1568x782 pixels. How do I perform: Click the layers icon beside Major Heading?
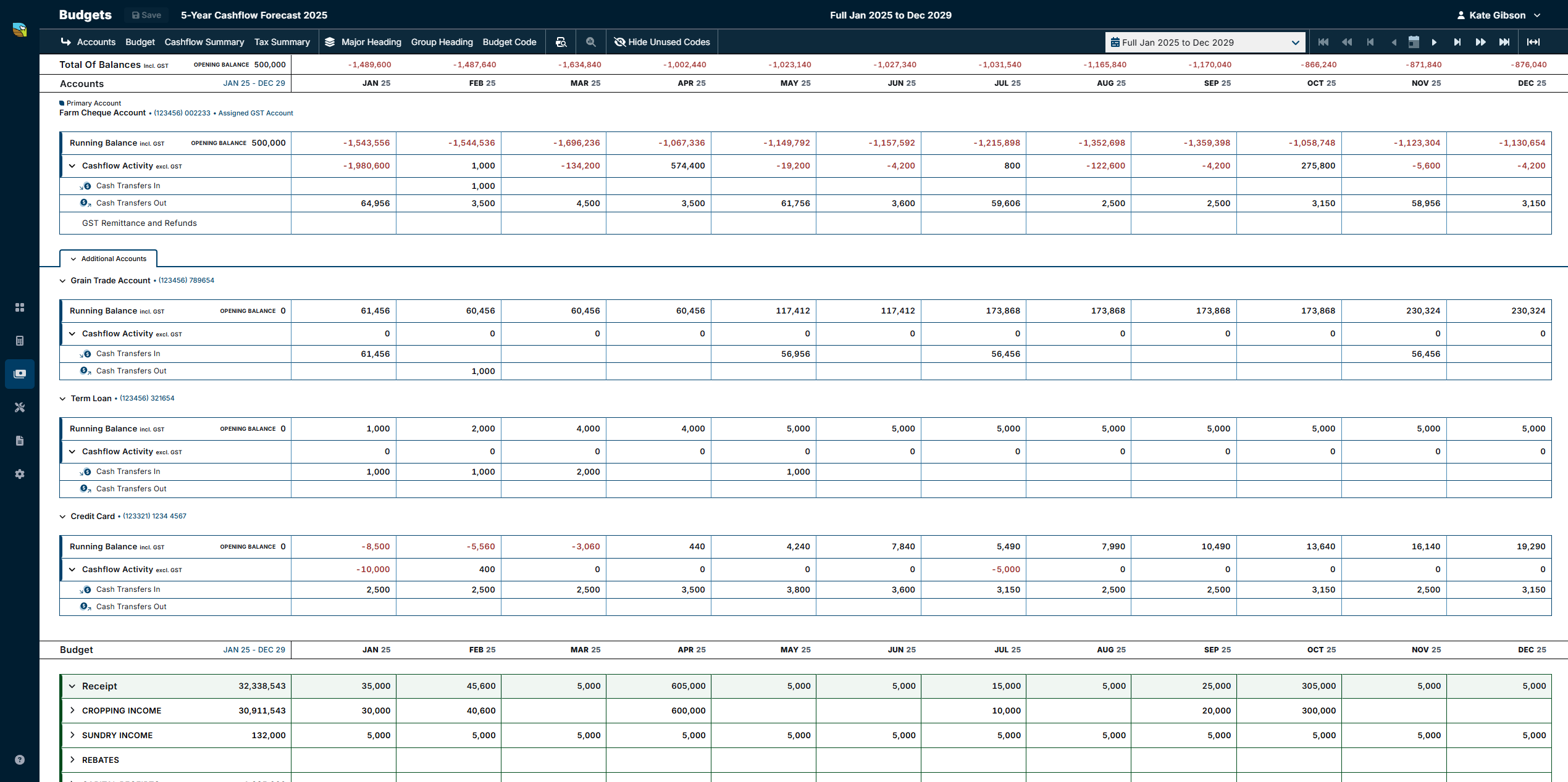330,42
